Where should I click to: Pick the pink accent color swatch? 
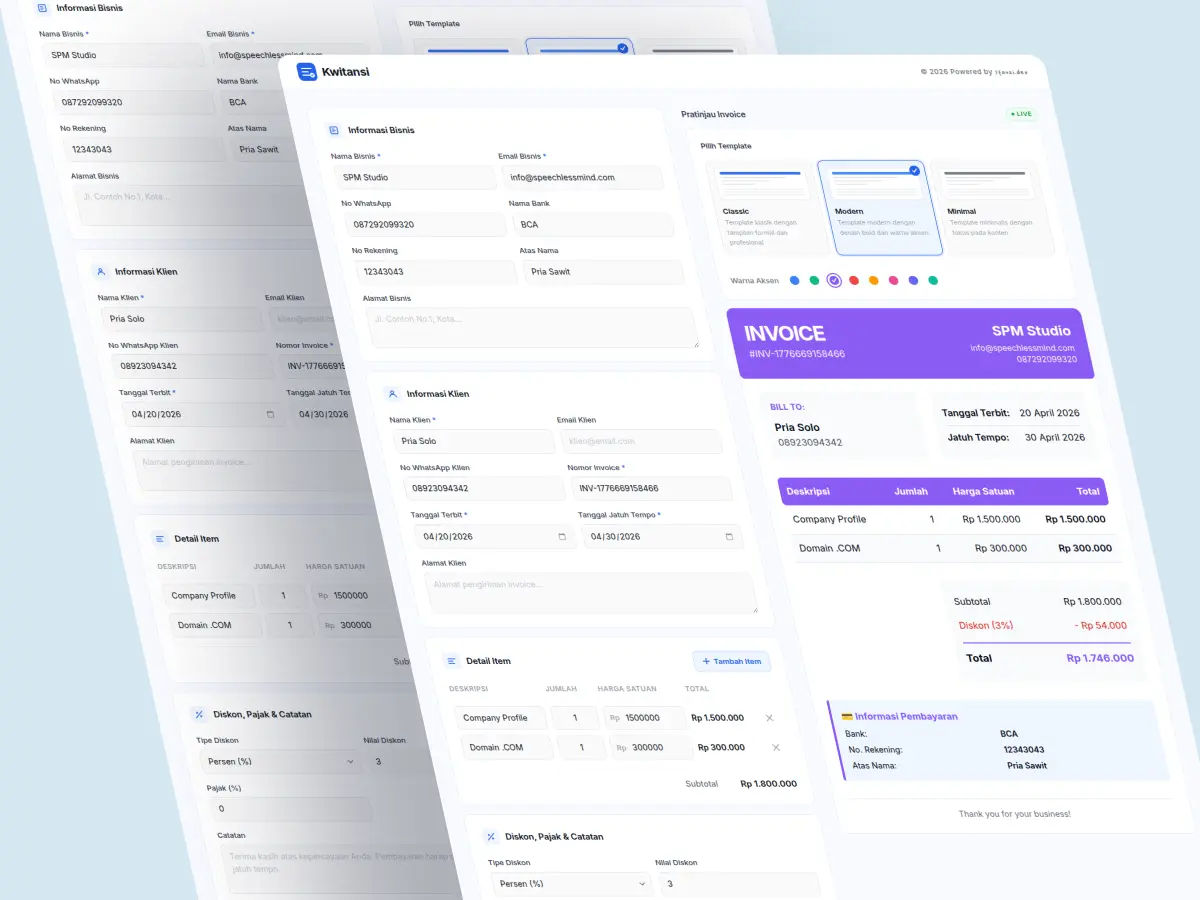[893, 281]
